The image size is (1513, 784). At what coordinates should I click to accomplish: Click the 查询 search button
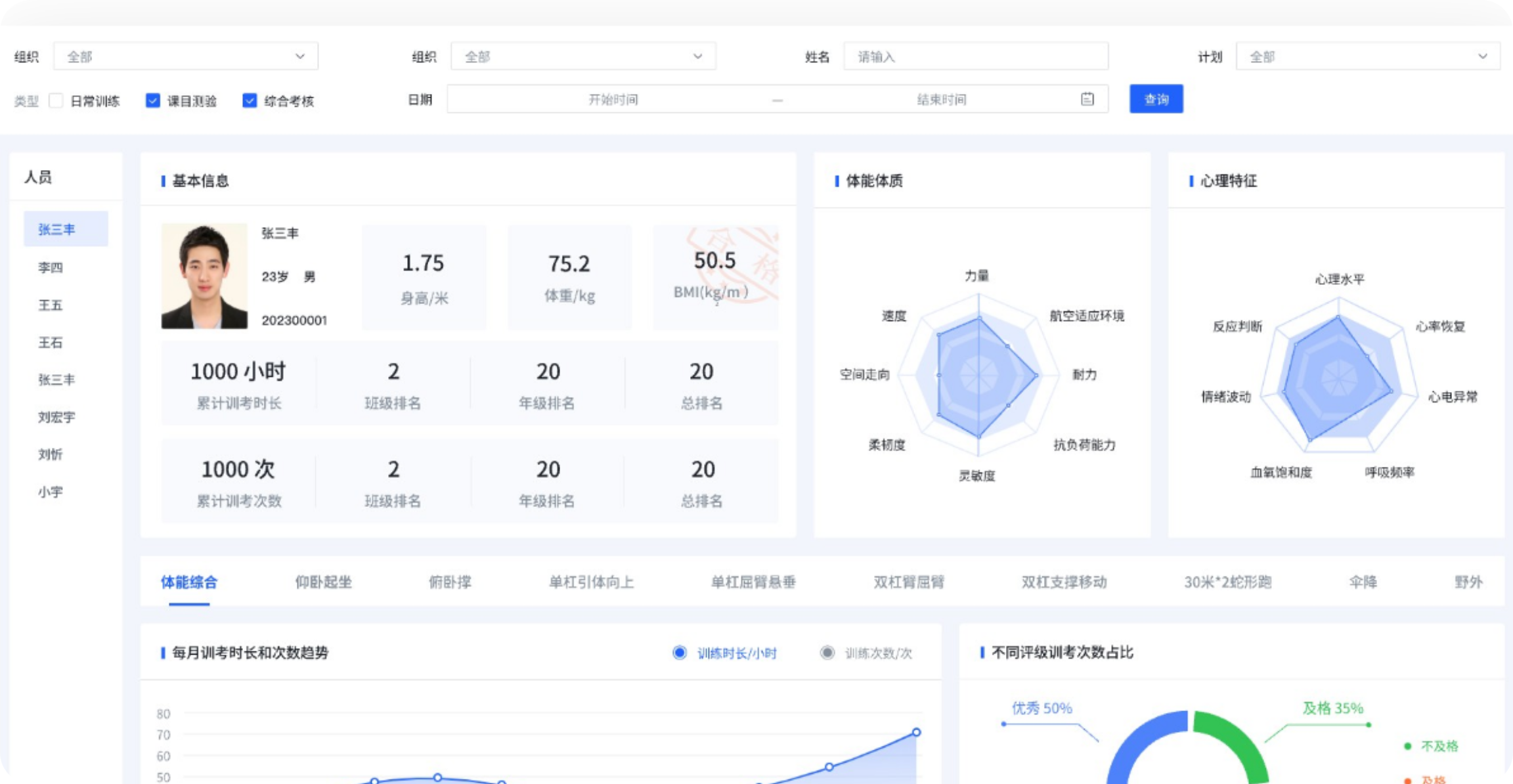point(1156,99)
